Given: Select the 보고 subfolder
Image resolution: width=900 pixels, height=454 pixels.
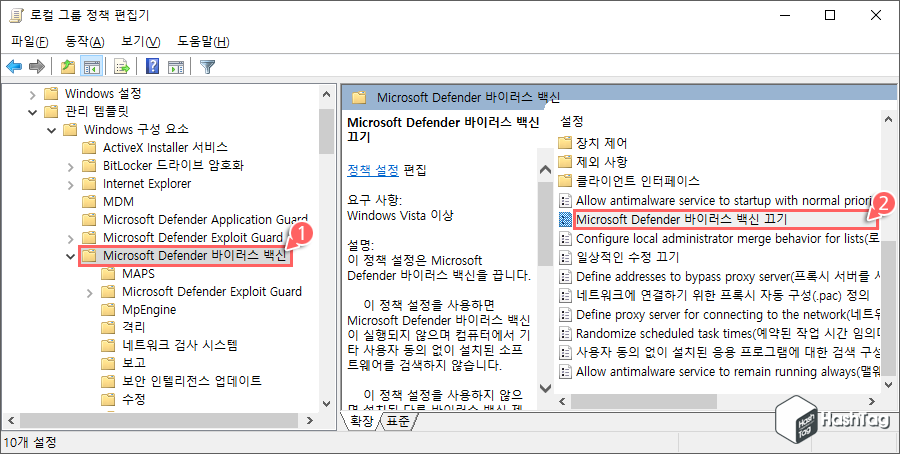Looking at the screenshot, I should click(x=134, y=363).
